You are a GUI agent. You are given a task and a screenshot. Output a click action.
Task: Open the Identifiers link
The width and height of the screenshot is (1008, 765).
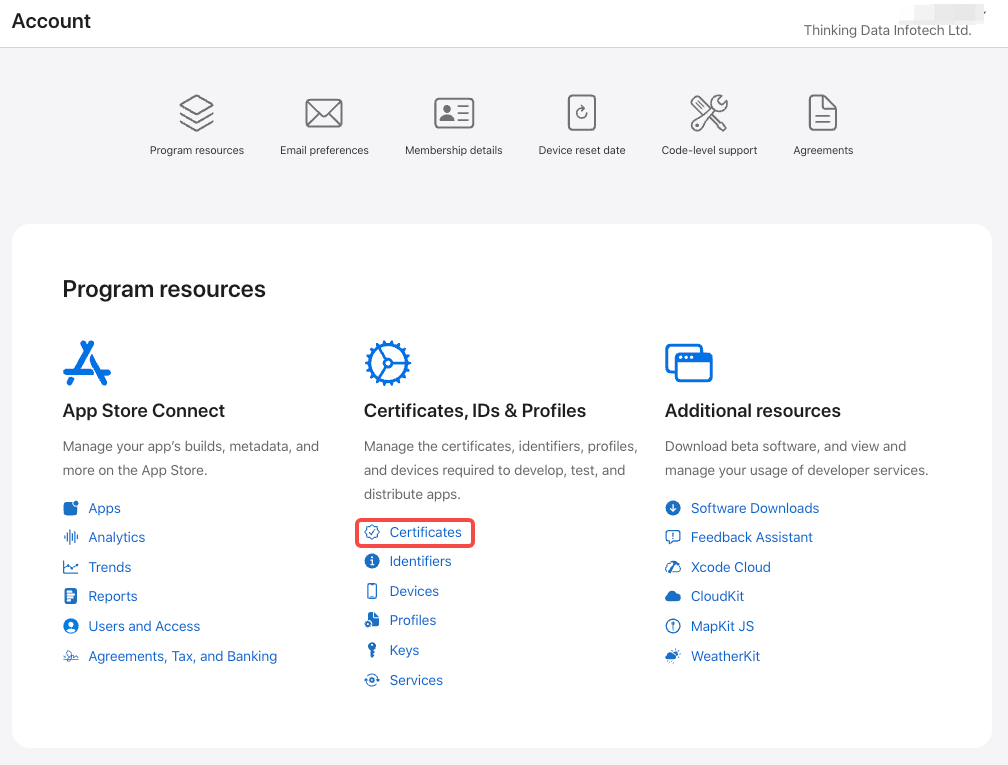tap(420, 561)
